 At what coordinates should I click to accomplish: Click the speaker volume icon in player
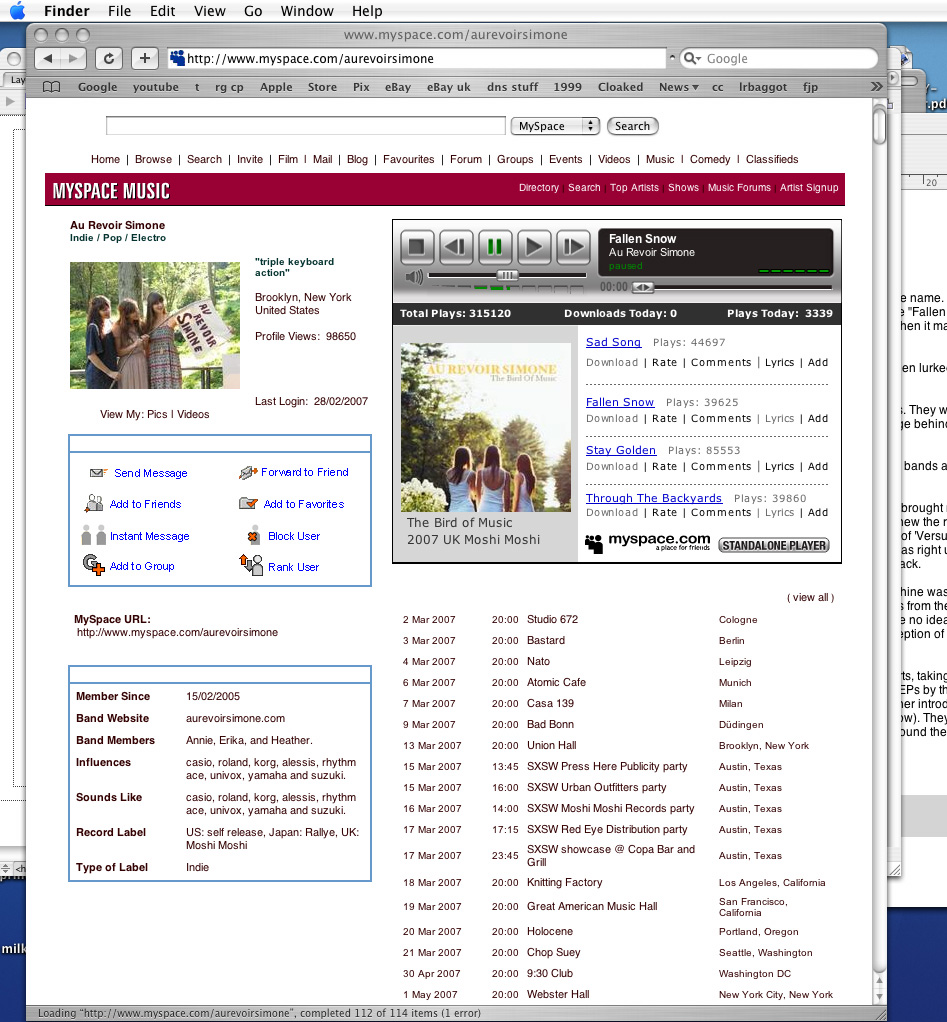pos(414,276)
